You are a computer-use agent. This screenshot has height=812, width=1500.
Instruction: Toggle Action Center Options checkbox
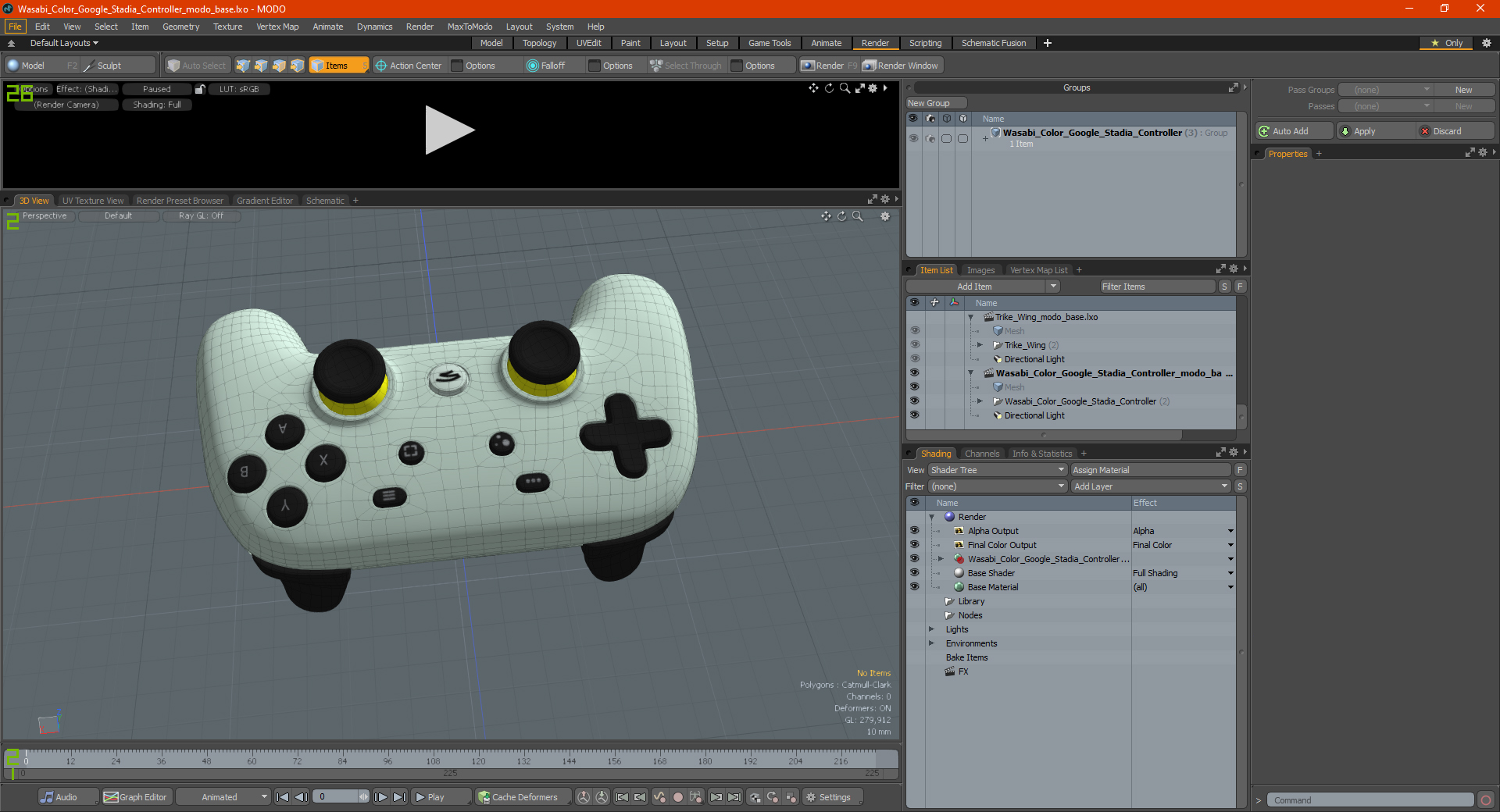[458, 66]
